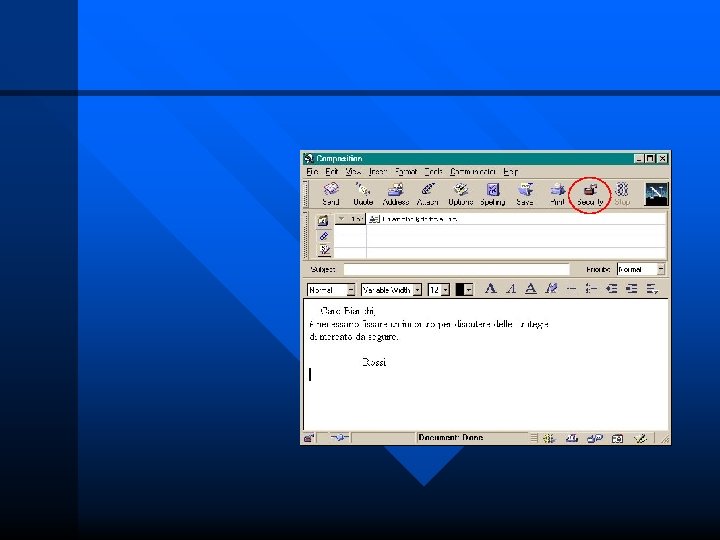Show the message sending options tab

coord(324,250)
